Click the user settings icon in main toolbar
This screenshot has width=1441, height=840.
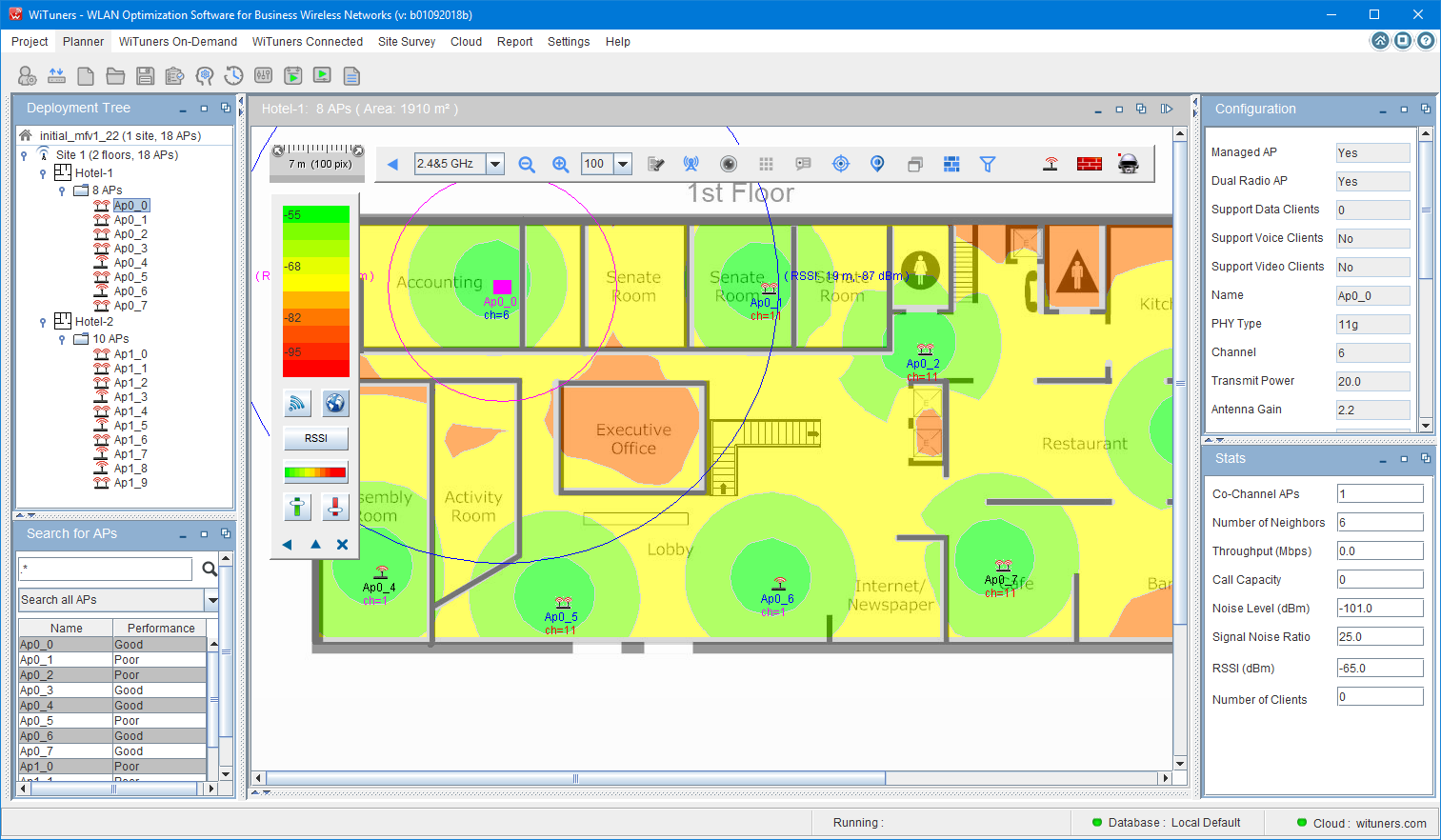click(28, 75)
